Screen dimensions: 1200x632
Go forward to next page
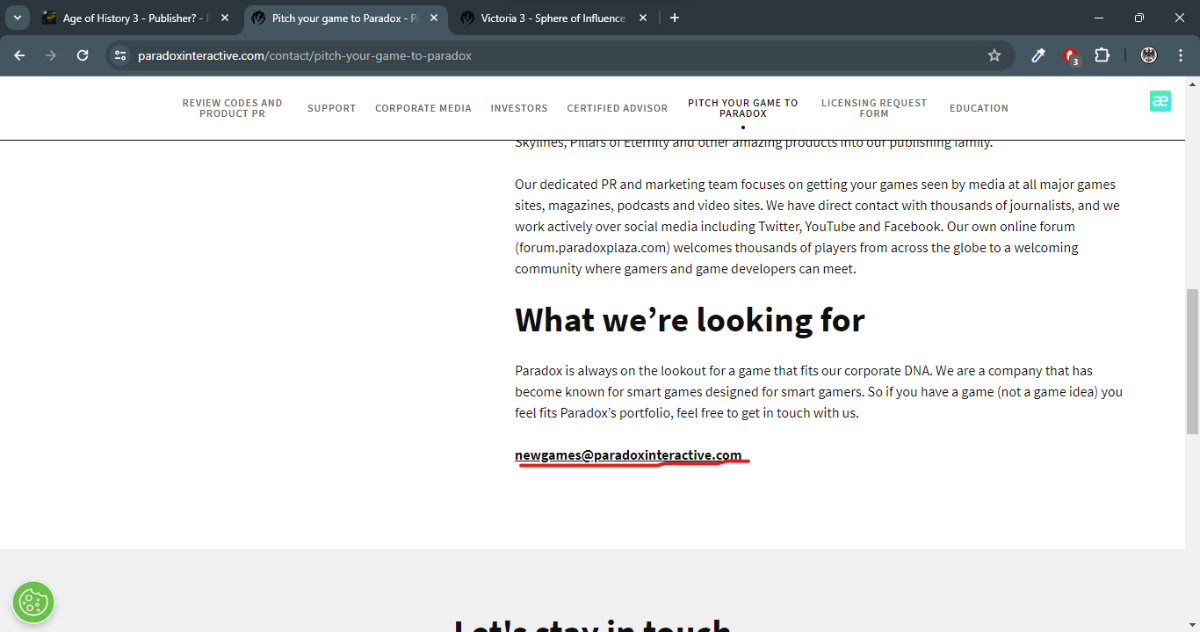(51, 56)
